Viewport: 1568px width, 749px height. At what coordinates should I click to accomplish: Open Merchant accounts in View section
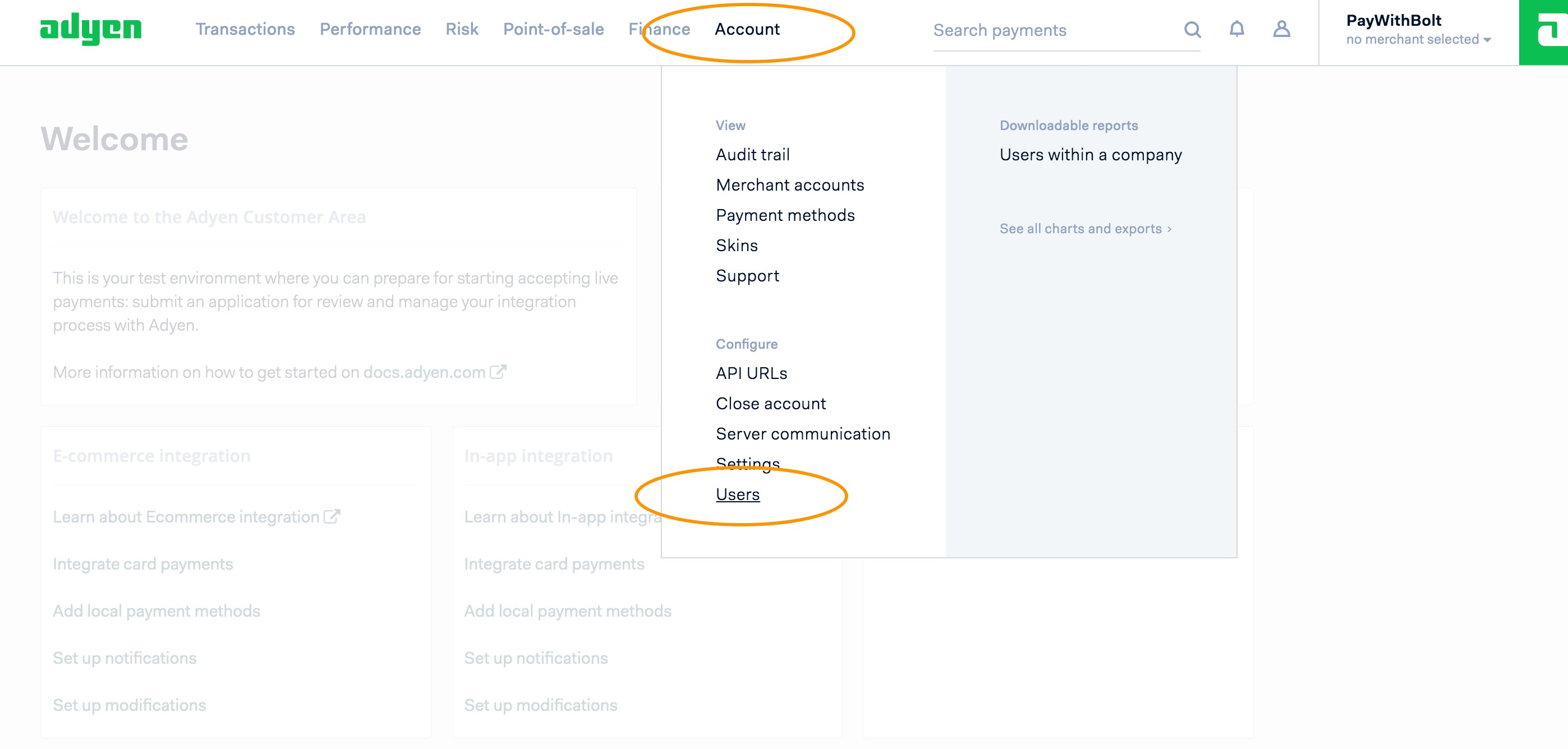(x=789, y=185)
